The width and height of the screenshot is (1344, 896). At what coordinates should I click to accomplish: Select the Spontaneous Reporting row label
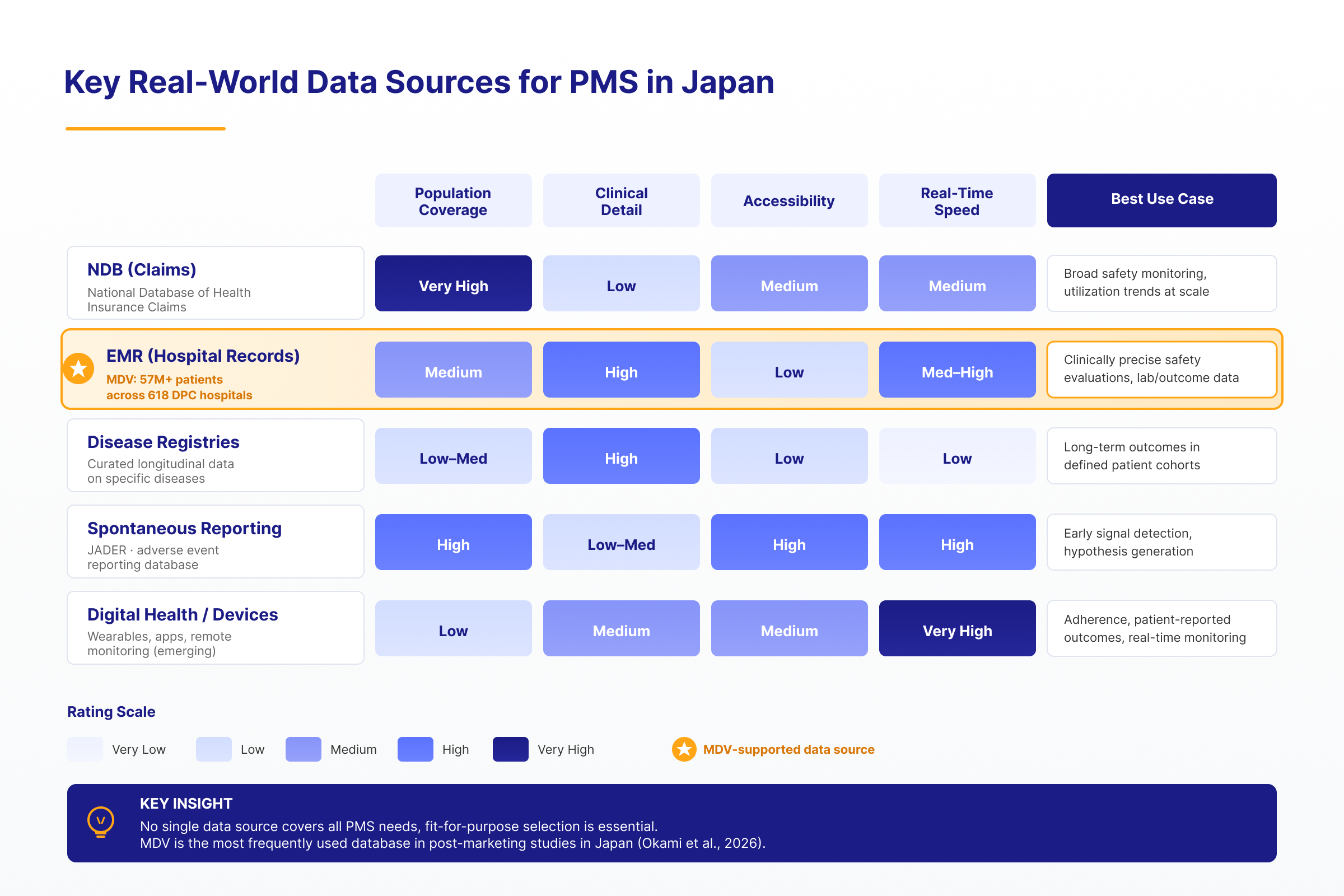click(216, 542)
